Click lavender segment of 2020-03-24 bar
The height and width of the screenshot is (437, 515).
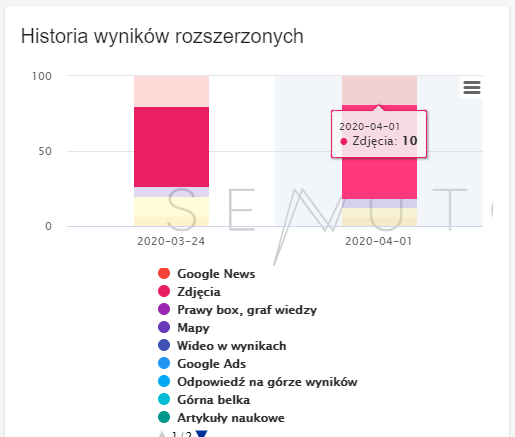(x=171, y=192)
